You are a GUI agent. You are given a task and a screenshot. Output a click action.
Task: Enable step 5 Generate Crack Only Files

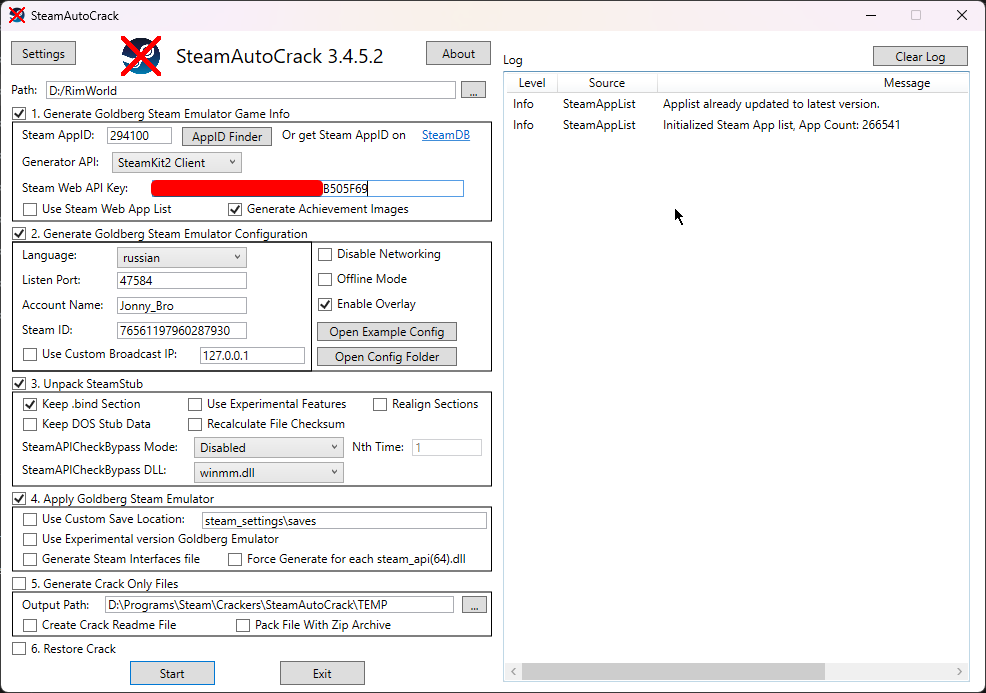coord(19,583)
